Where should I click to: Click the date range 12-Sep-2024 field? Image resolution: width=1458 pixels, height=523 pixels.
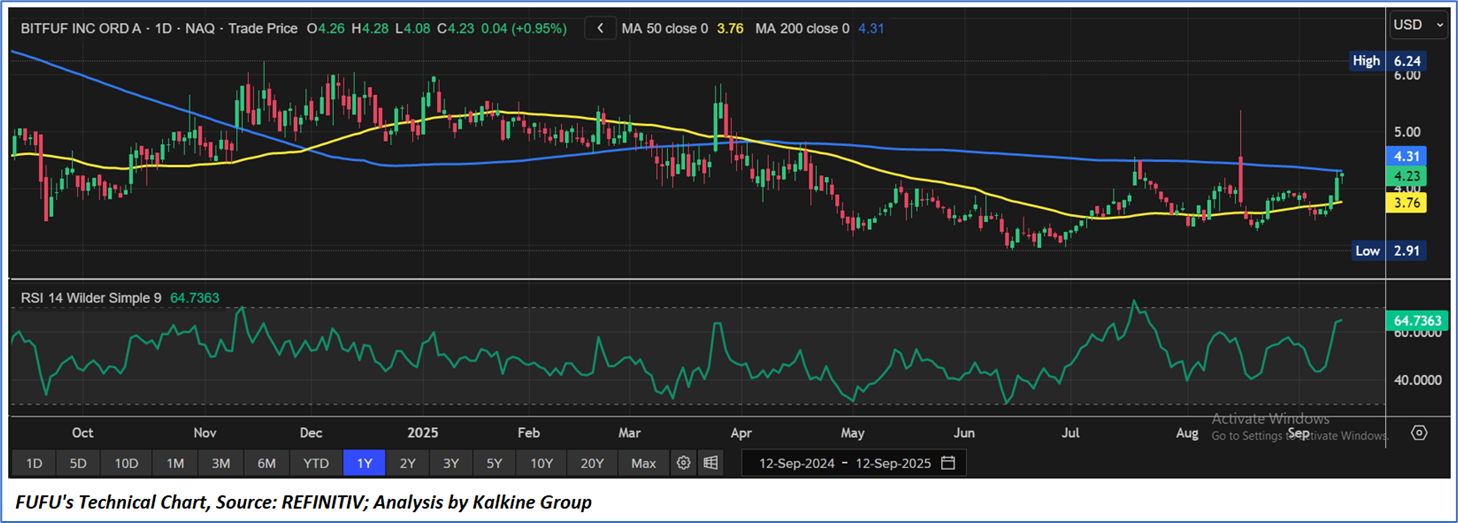click(797, 463)
